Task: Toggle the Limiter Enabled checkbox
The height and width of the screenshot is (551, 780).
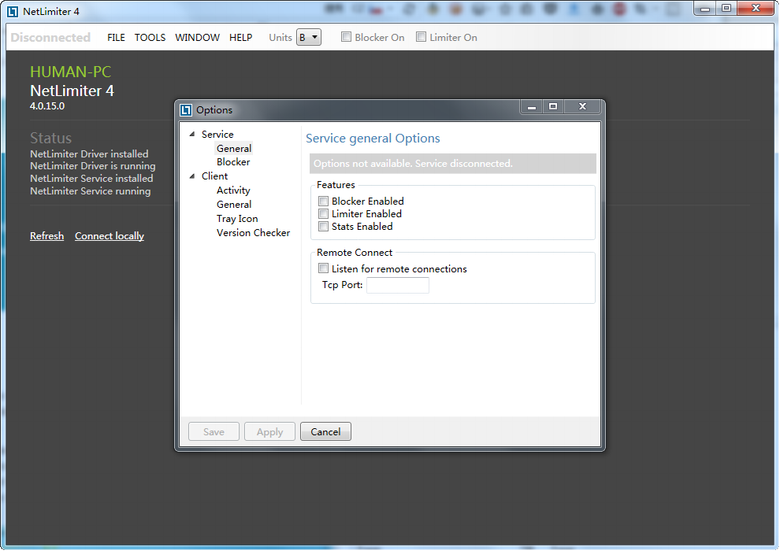Action: (323, 214)
